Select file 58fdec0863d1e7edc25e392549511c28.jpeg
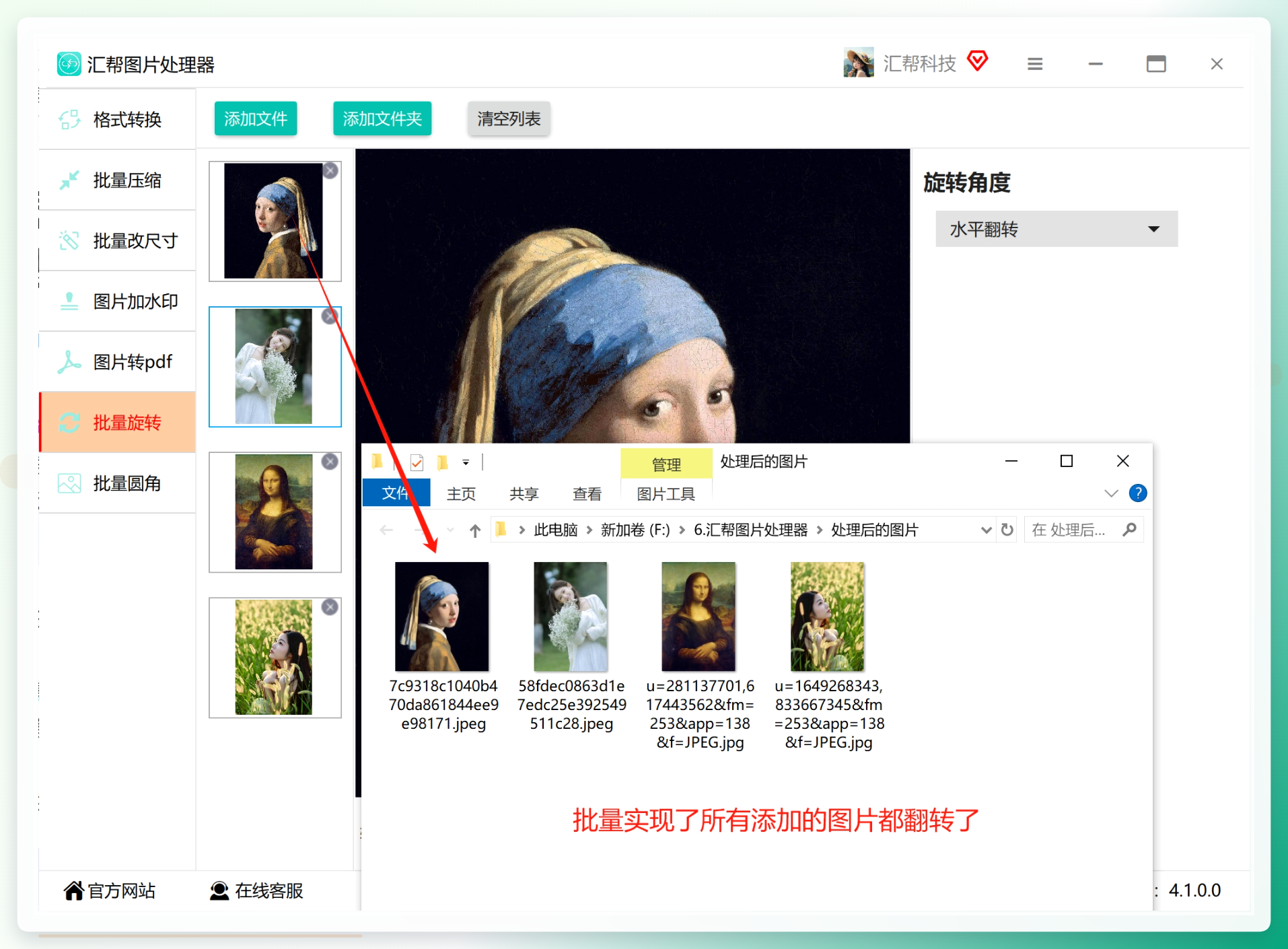1288x949 pixels. point(571,647)
